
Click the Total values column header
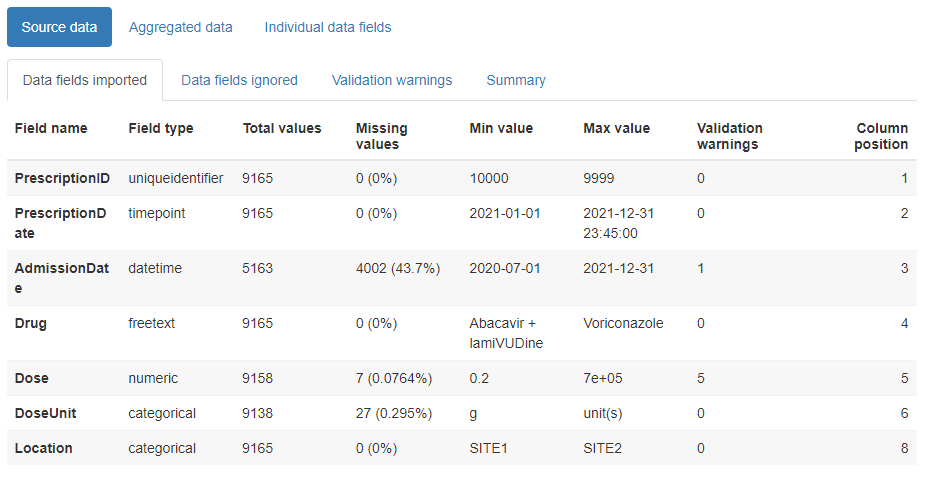(282, 128)
